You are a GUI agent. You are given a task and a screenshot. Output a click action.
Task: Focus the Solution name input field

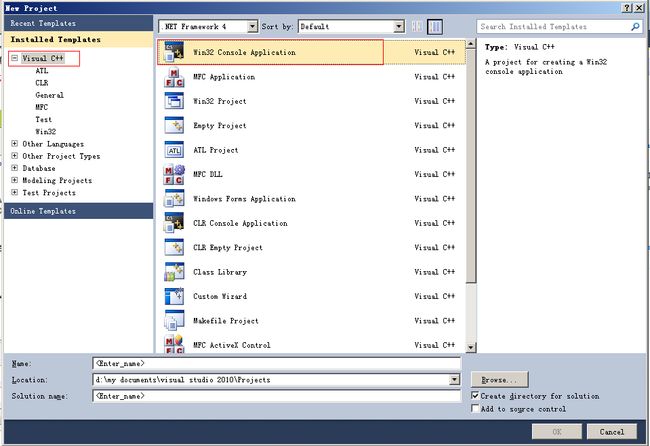[x=276, y=396]
